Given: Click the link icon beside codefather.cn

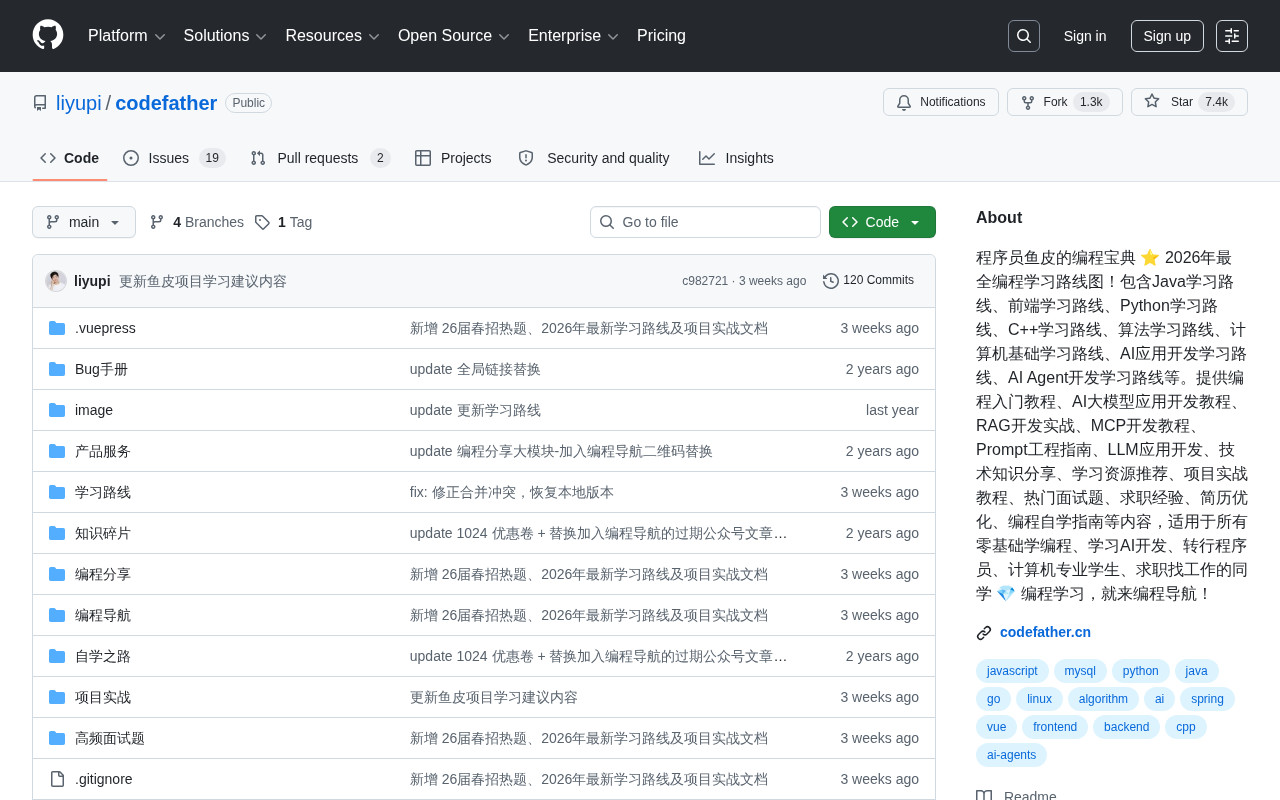Looking at the screenshot, I should click(984, 633).
